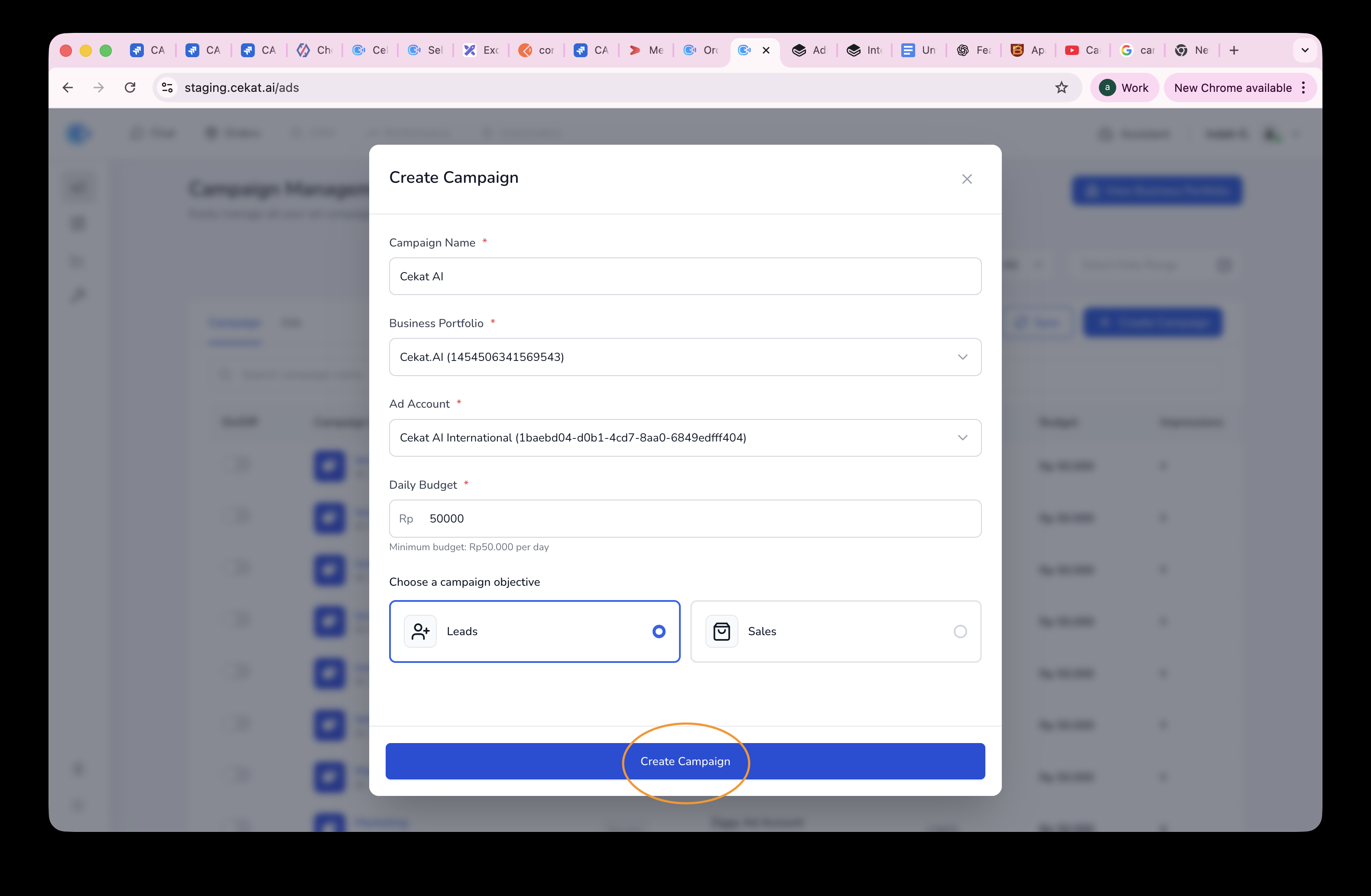Click the Campaign Name input field
The width and height of the screenshot is (1371, 896).
coord(685,276)
